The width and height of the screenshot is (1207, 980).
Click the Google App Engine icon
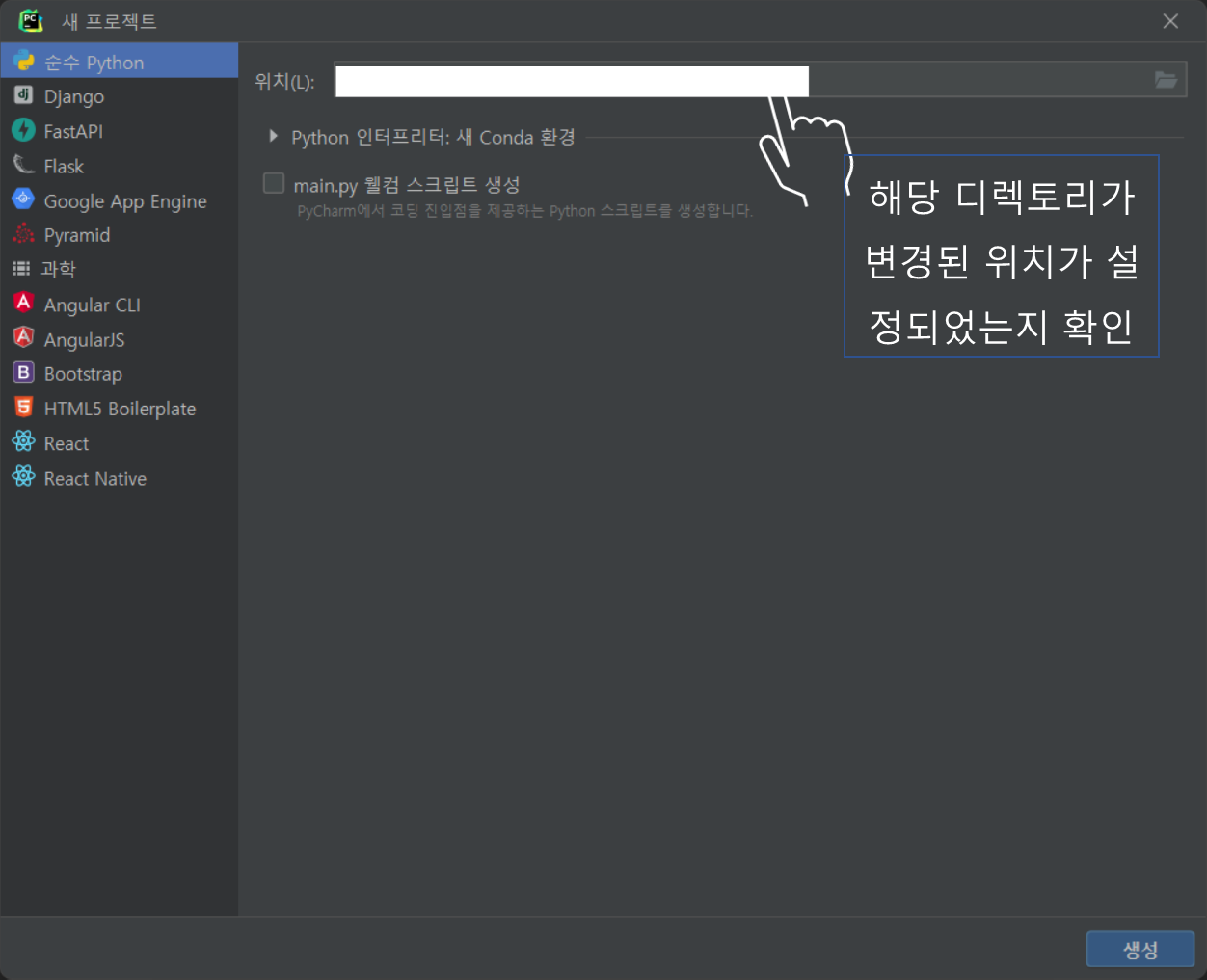coord(23,199)
